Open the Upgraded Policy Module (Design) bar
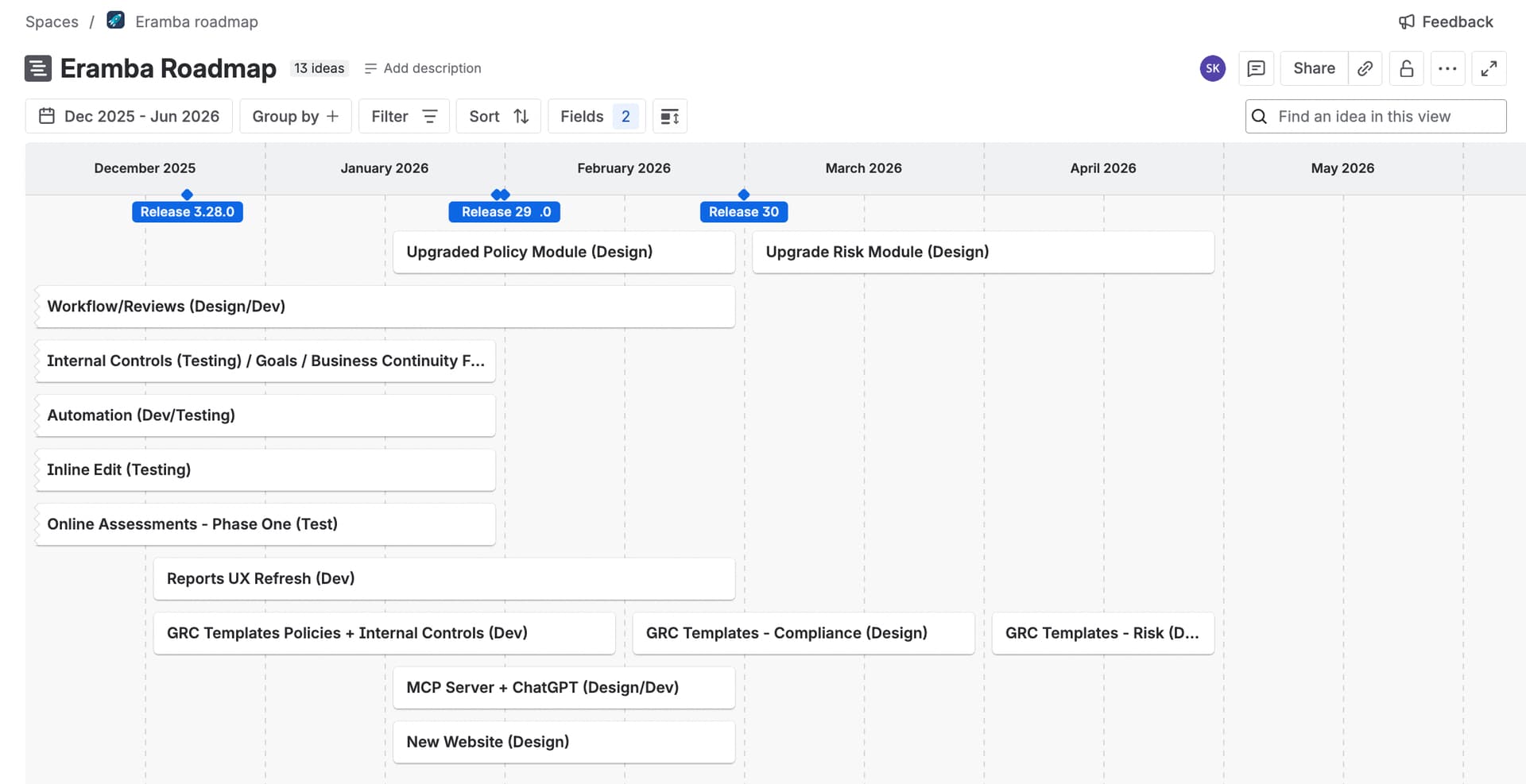The image size is (1526, 784). (x=564, y=252)
